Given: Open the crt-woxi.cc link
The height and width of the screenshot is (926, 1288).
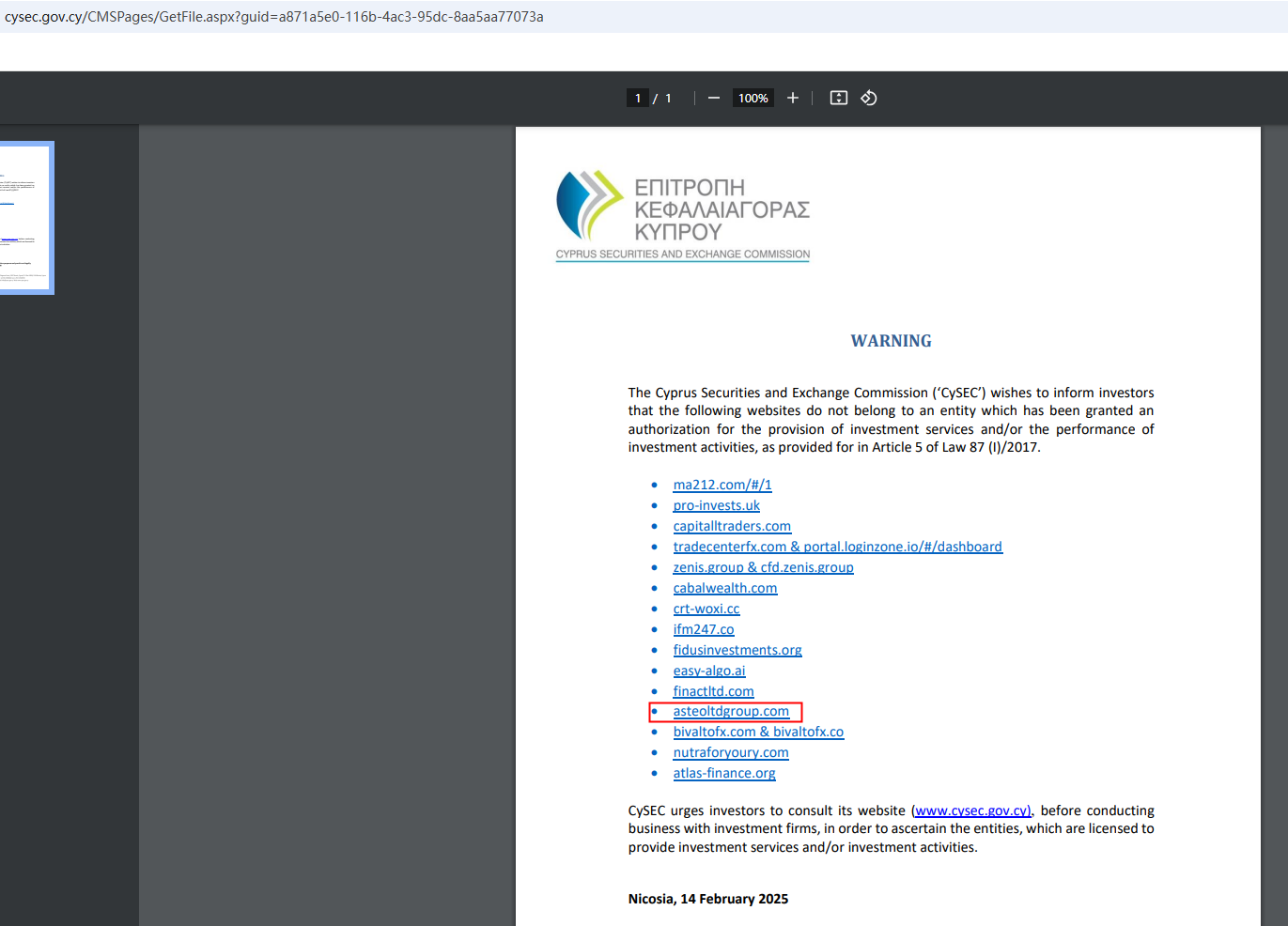Looking at the screenshot, I should 706,609.
